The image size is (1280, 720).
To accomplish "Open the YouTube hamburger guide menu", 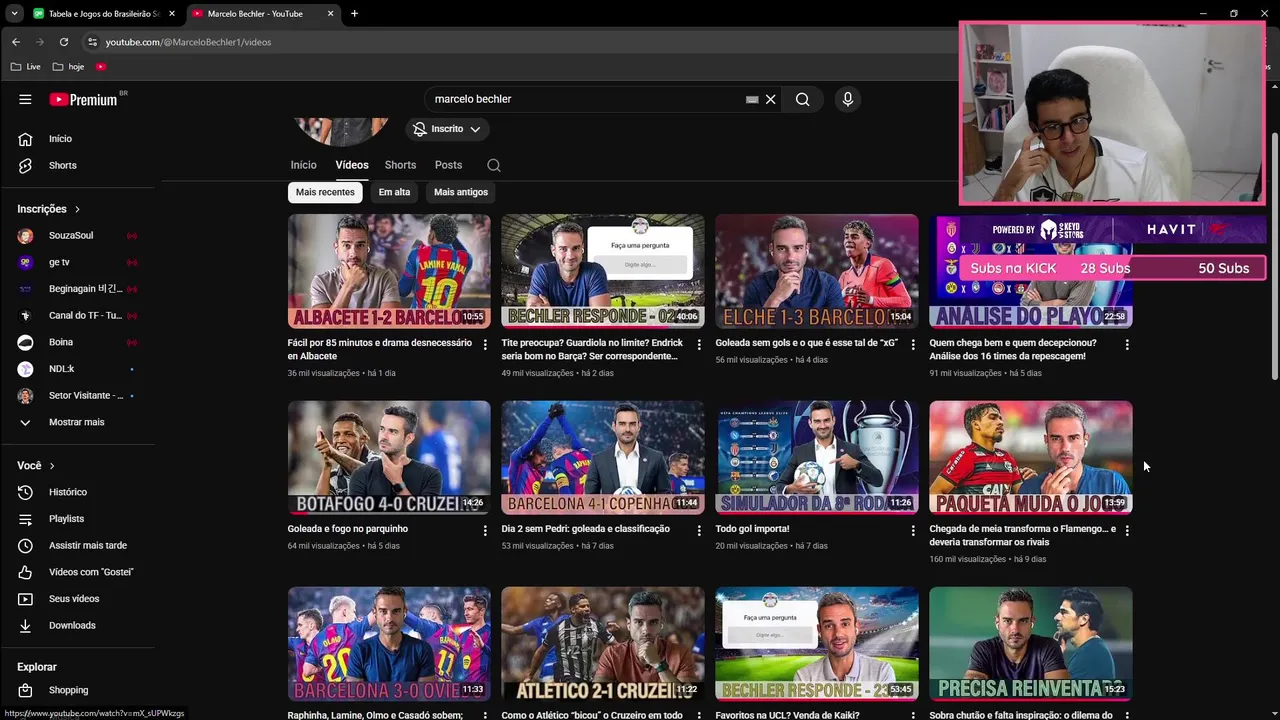I will (25, 99).
